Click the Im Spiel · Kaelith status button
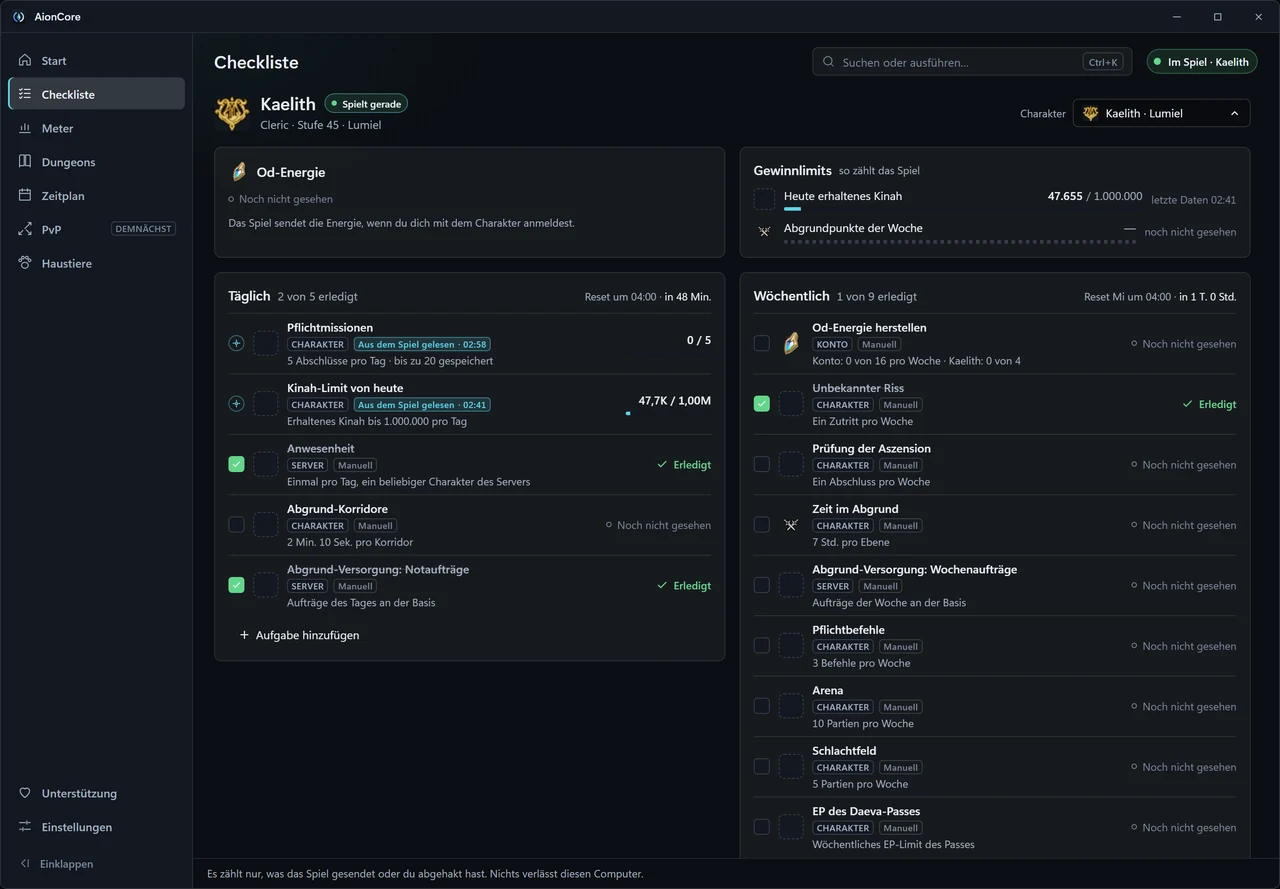 pyautogui.click(x=1202, y=62)
